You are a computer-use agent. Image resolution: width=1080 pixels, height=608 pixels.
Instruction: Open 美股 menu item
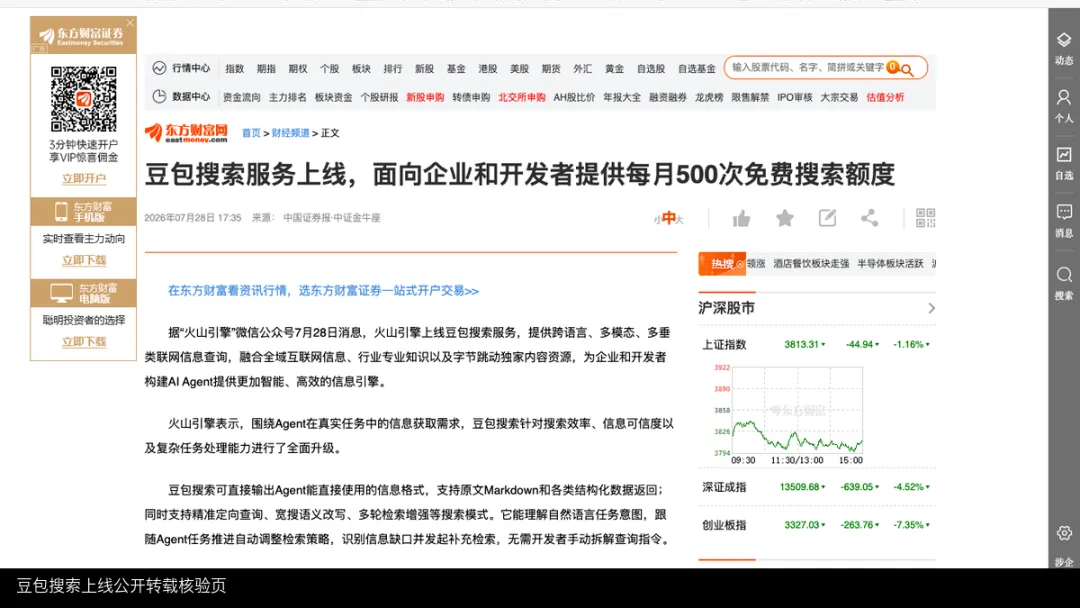click(519, 68)
